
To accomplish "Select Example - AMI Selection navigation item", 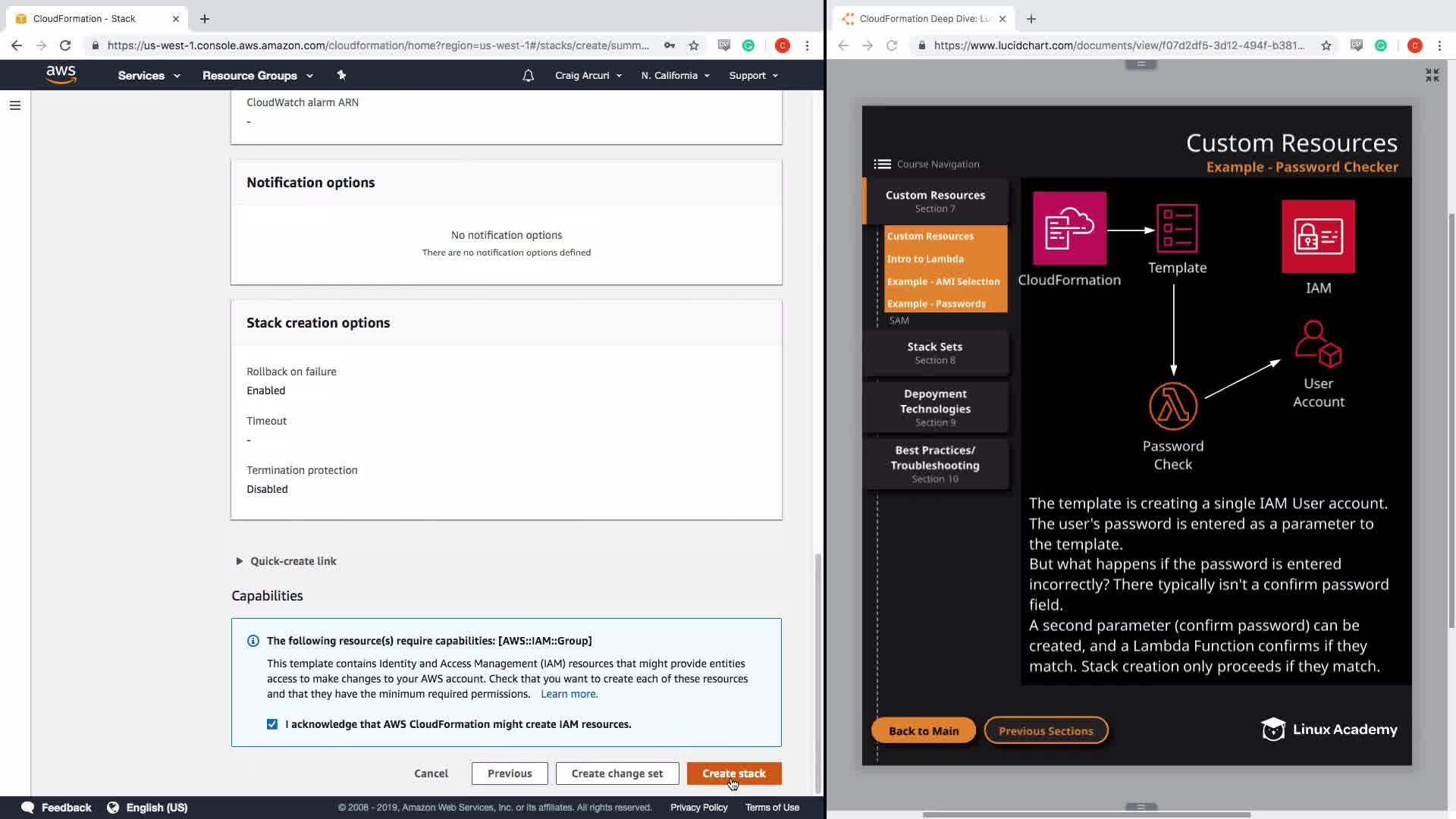I will (943, 281).
